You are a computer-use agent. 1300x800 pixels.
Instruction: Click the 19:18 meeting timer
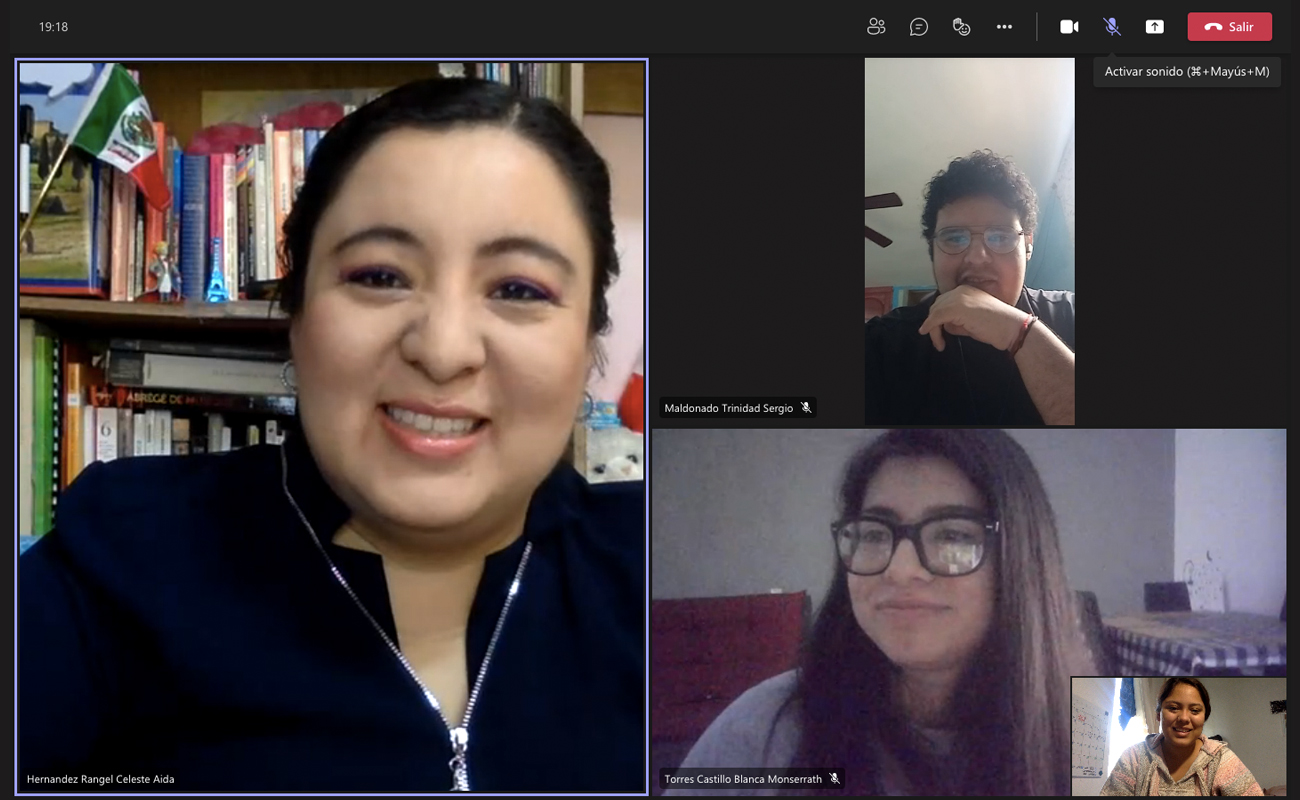(x=53, y=27)
